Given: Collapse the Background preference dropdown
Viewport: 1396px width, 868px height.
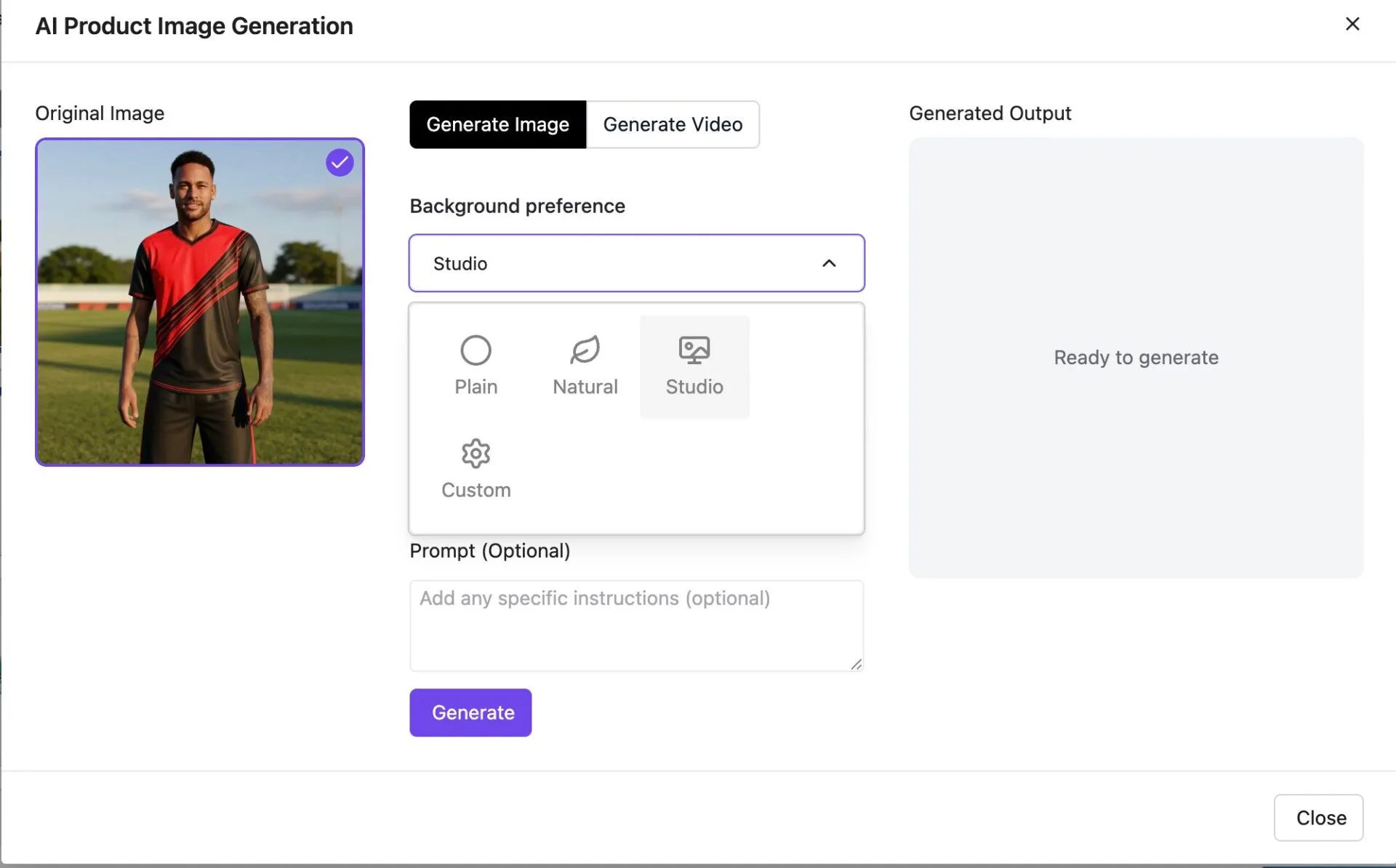Looking at the screenshot, I should (x=637, y=263).
